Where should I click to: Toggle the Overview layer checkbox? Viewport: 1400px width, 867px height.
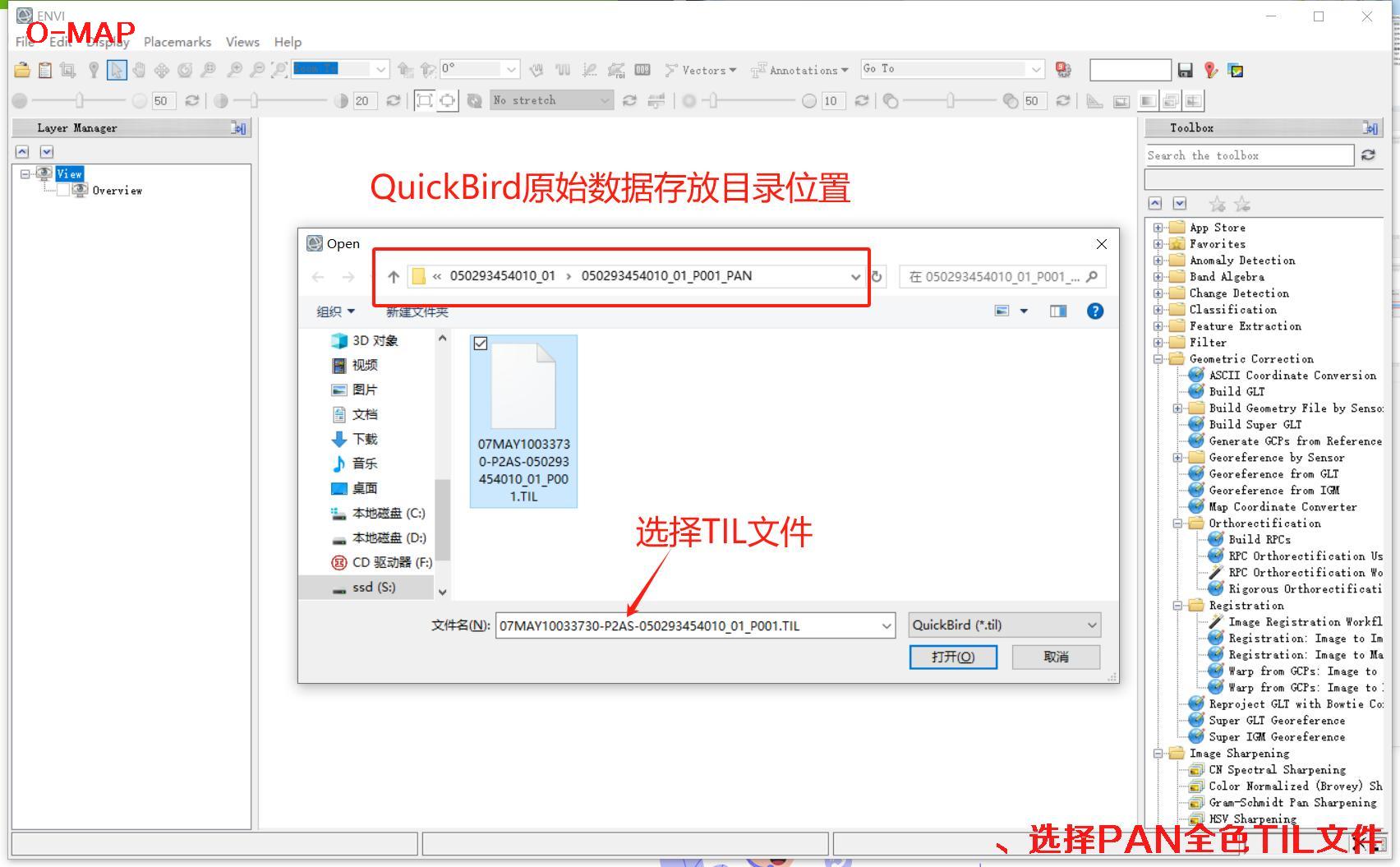coord(63,191)
